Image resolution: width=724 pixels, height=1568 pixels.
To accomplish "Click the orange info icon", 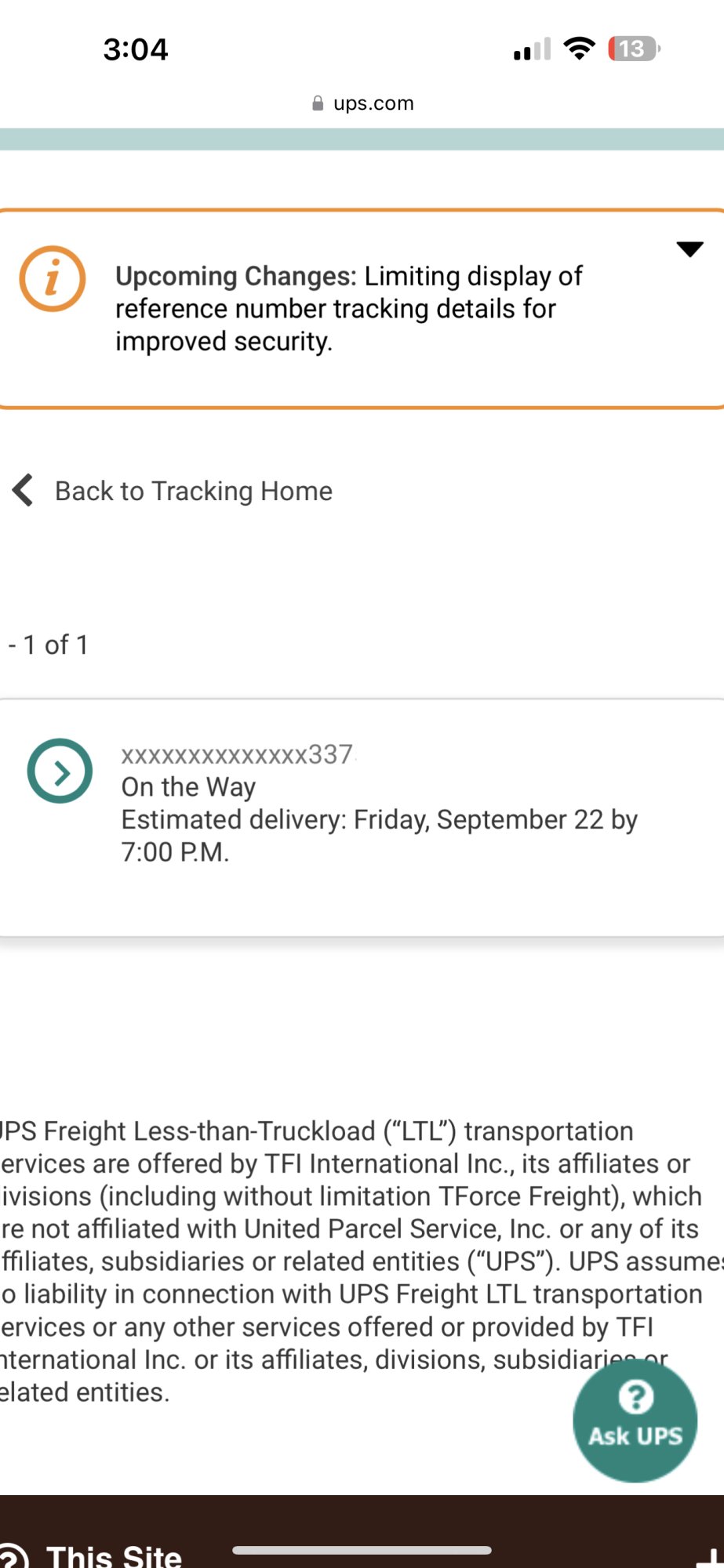I will coord(52,278).
